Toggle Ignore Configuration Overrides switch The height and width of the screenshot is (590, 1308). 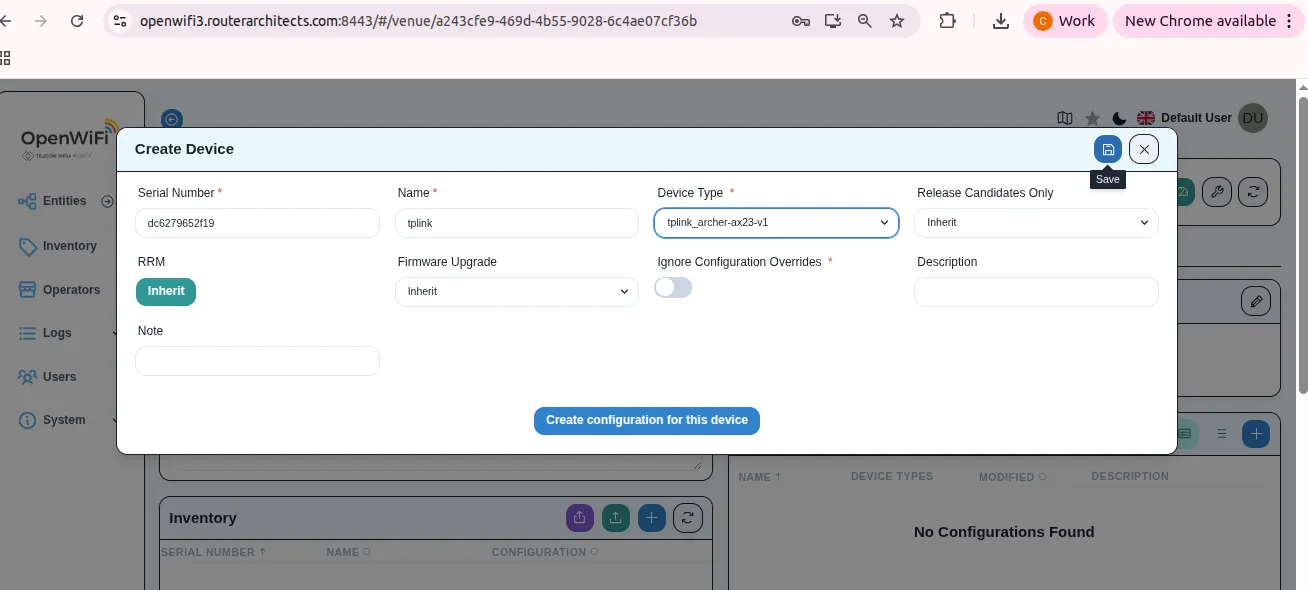(673, 288)
